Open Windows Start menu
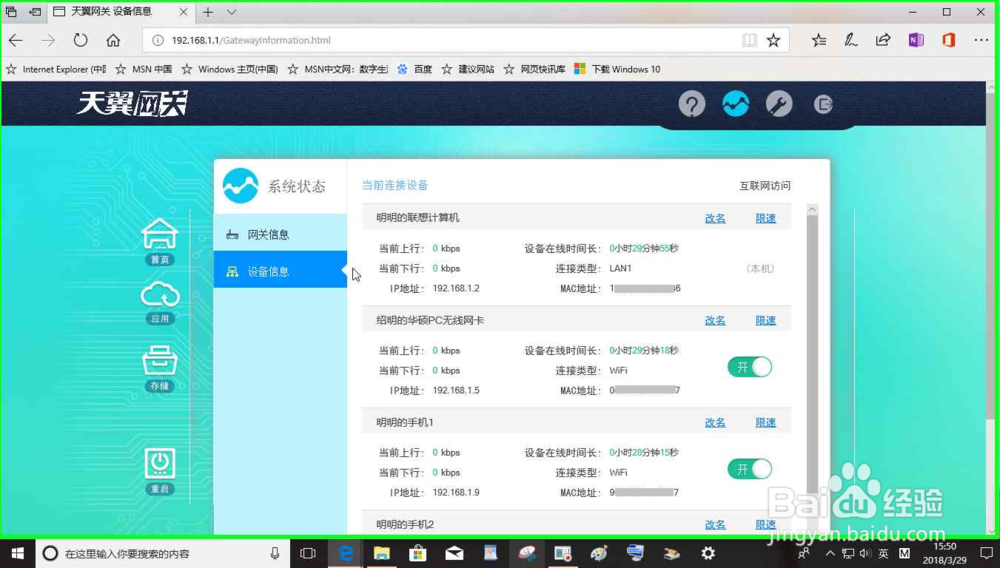The width and height of the screenshot is (1000, 568). point(17,553)
